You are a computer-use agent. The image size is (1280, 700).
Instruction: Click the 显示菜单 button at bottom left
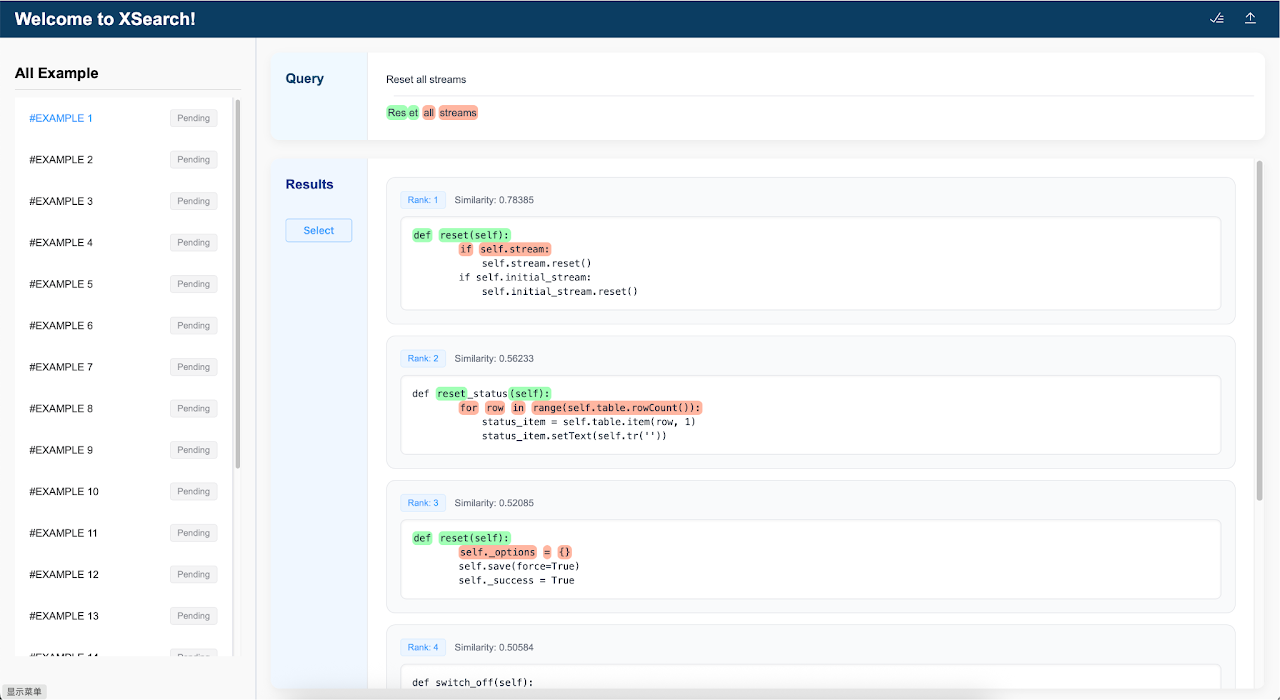22,691
